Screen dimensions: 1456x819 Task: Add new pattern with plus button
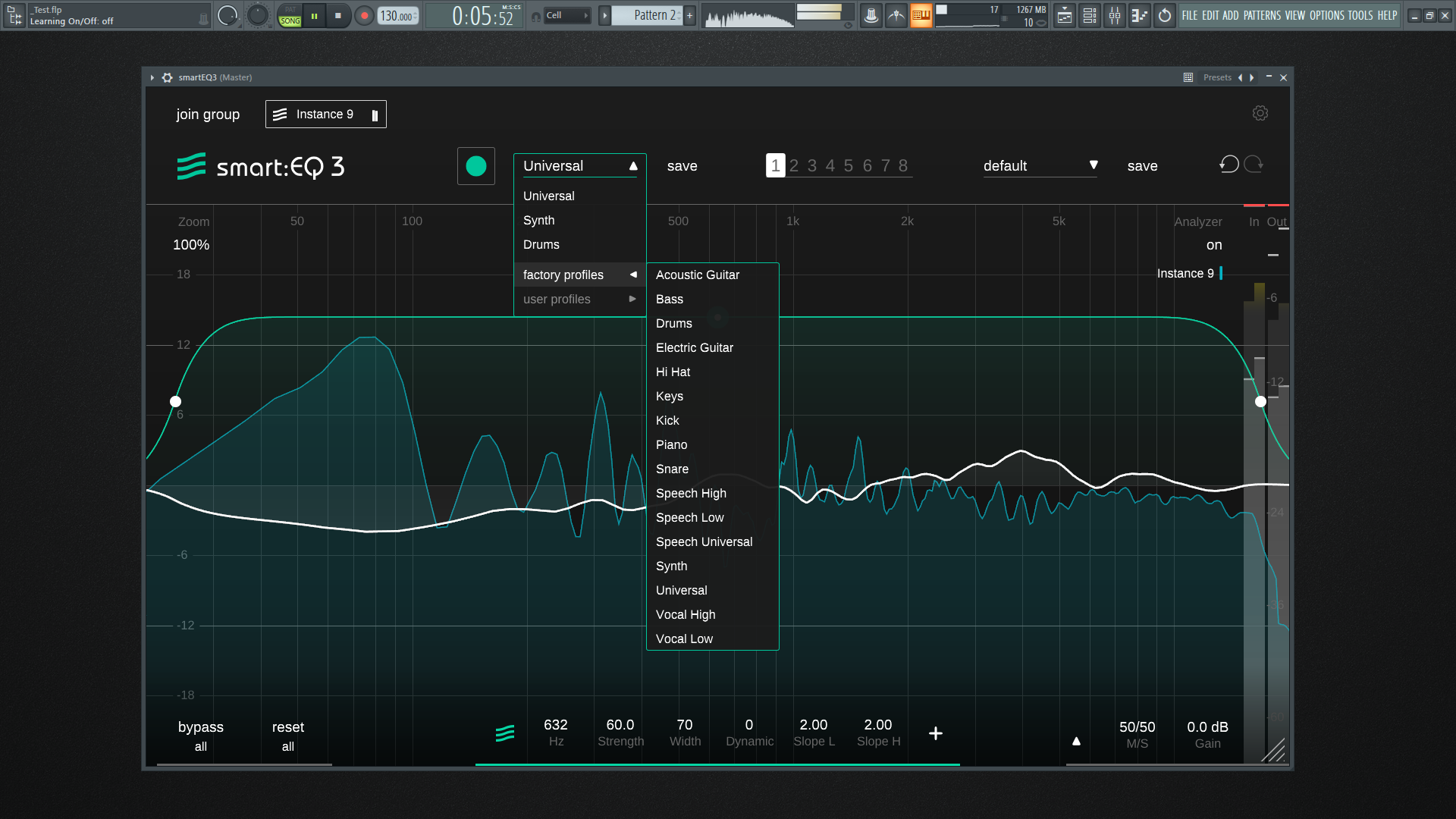pos(689,15)
